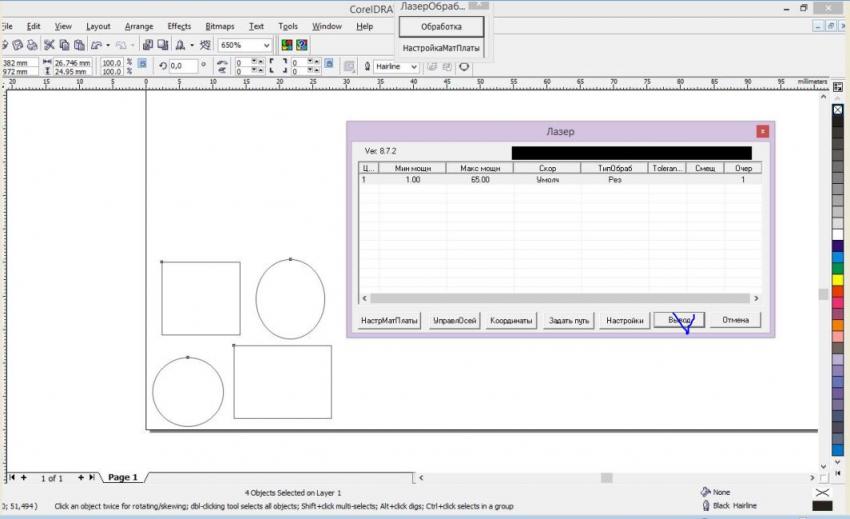Screen dimensions: 850x519
Task: Expand the Hairline outline width dropdown
Action: [x=414, y=67]
